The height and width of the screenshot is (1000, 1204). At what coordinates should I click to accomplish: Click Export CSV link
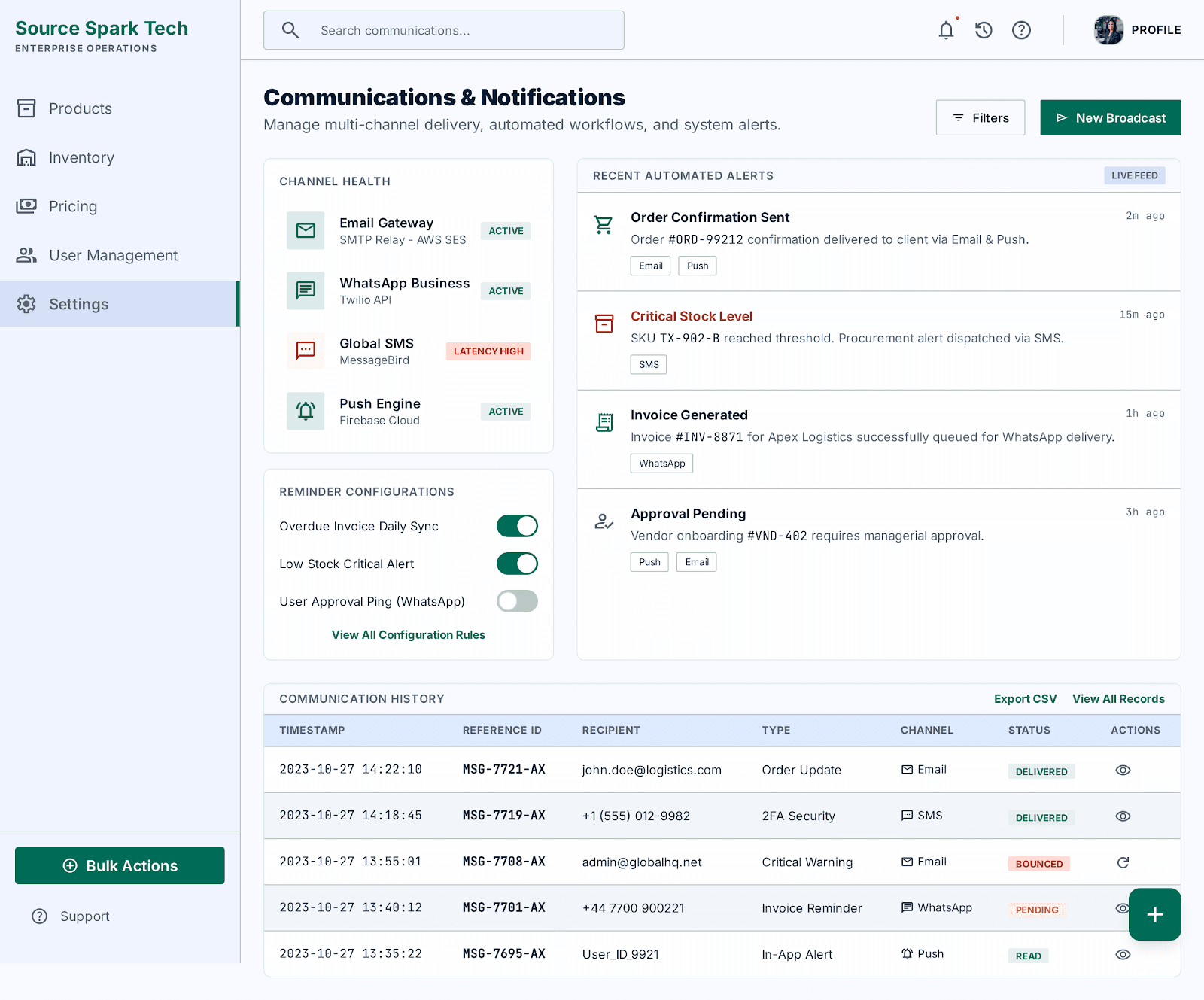coord(1025,699)
